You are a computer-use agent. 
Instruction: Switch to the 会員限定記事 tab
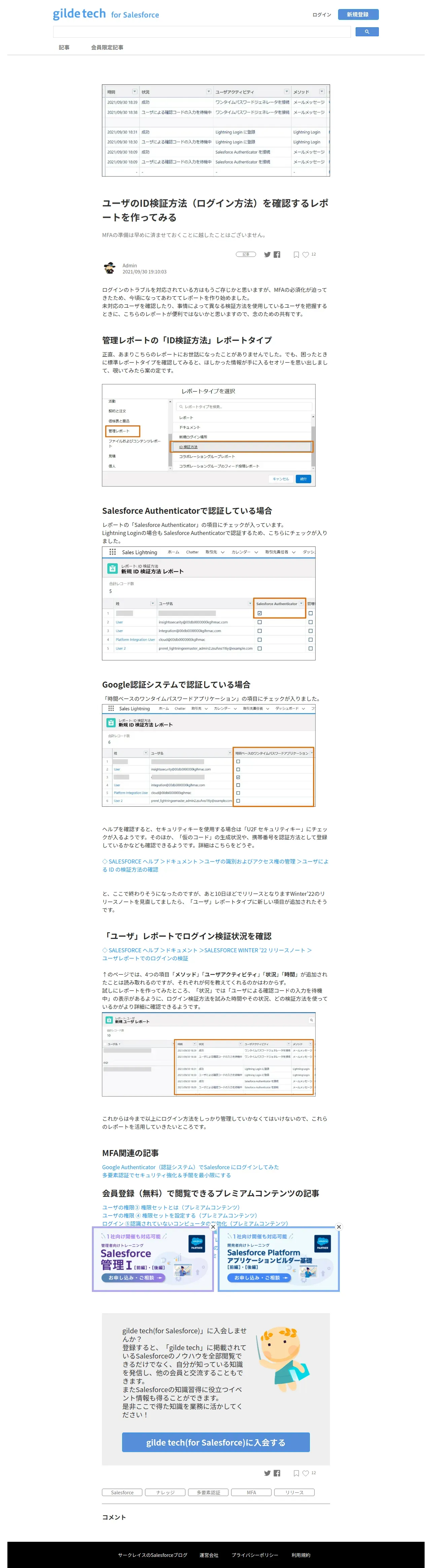[x=107, y=47]
